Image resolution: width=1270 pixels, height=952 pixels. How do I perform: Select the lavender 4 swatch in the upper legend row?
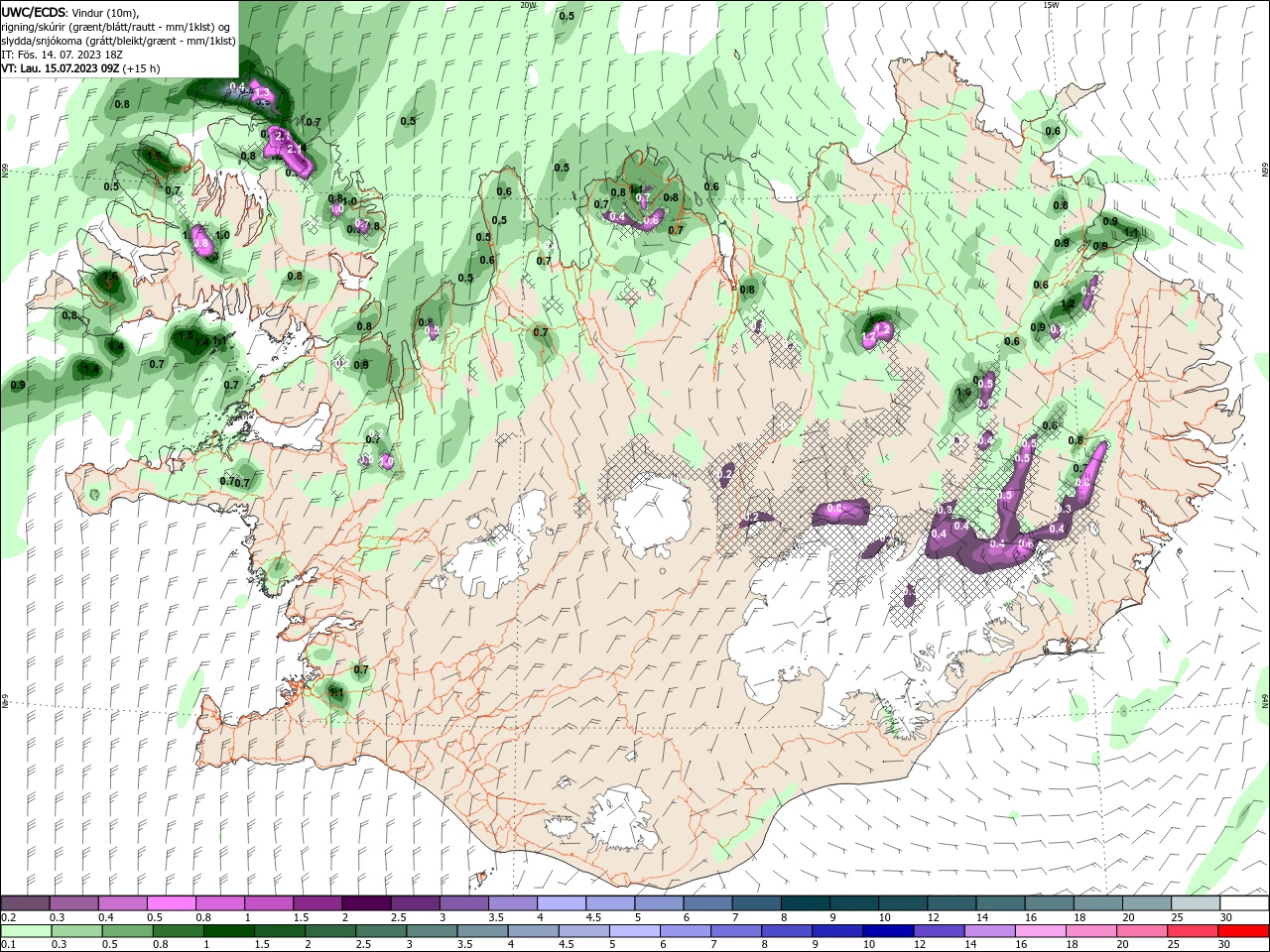point(561,903)
